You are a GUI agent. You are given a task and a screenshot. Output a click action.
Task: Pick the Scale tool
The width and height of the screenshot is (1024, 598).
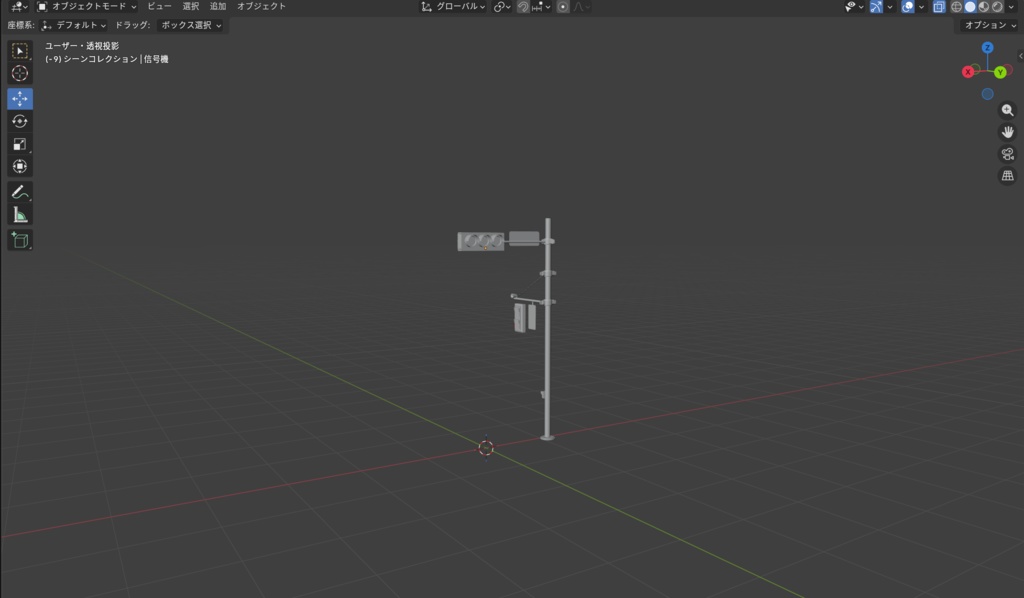click(20, 144)
